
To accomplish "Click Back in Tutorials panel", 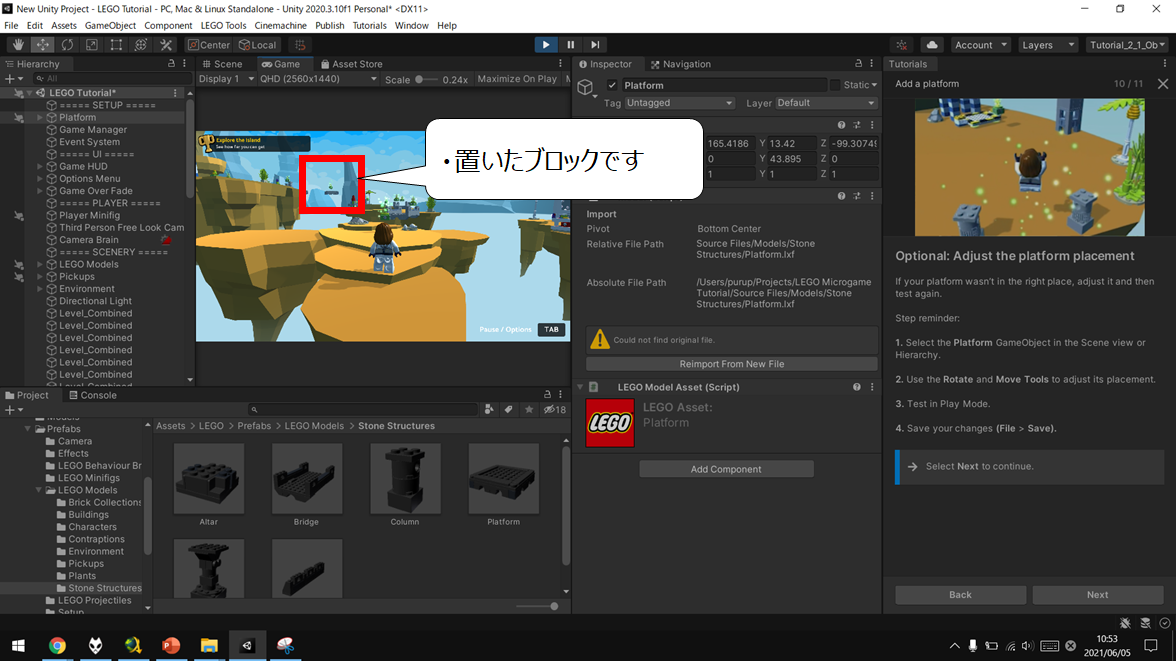I will 960,594.
